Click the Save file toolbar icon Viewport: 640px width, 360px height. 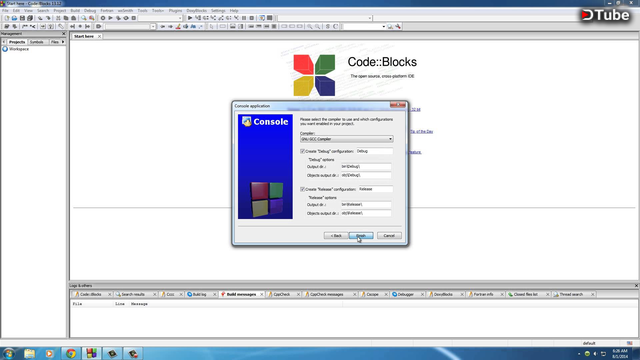point(22,18)
